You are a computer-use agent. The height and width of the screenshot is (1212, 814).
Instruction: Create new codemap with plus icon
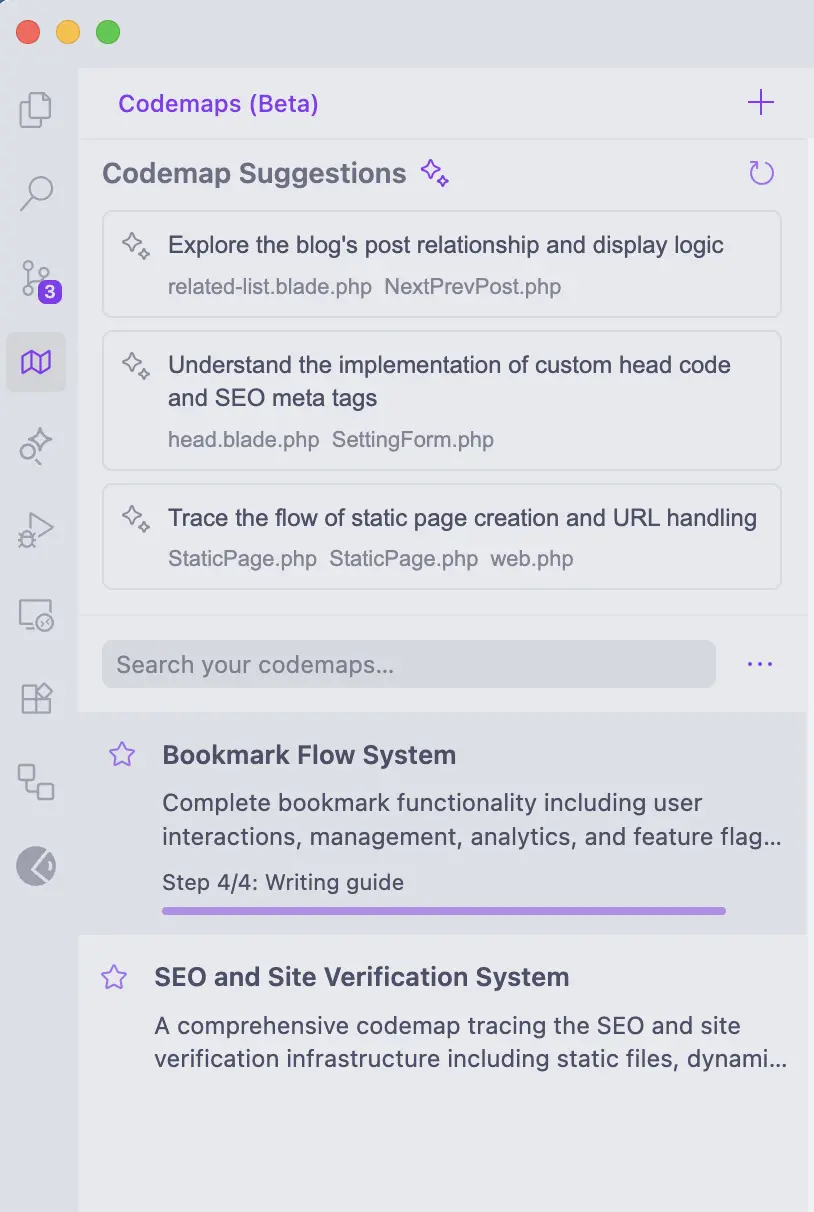coord(760,103)
